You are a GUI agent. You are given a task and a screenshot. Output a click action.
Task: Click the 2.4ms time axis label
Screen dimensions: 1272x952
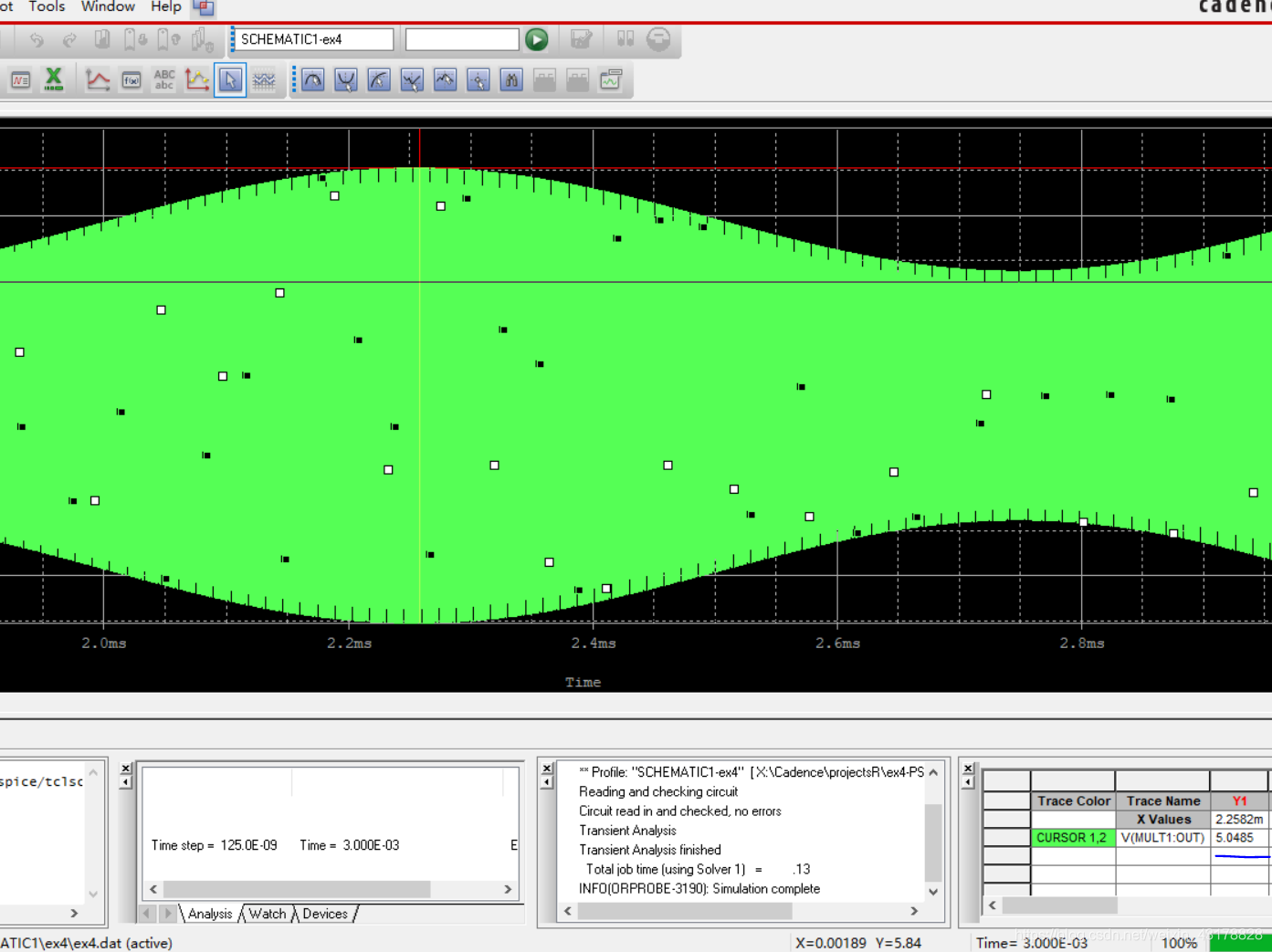click(x=594, y=643)
